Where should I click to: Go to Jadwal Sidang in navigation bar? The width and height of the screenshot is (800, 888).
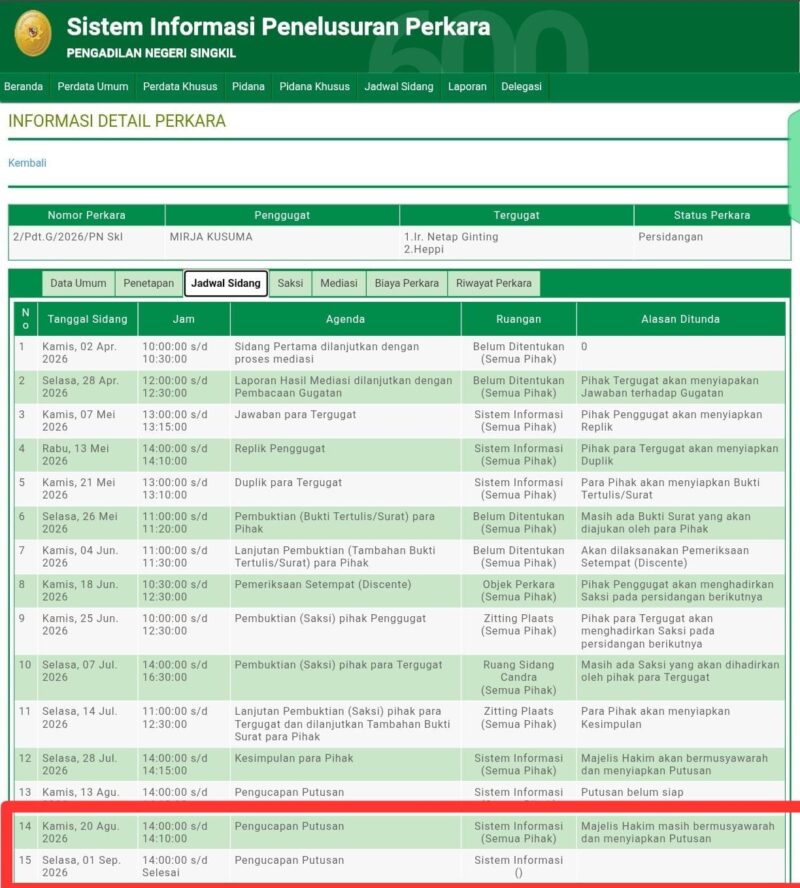tap(399, 87)
